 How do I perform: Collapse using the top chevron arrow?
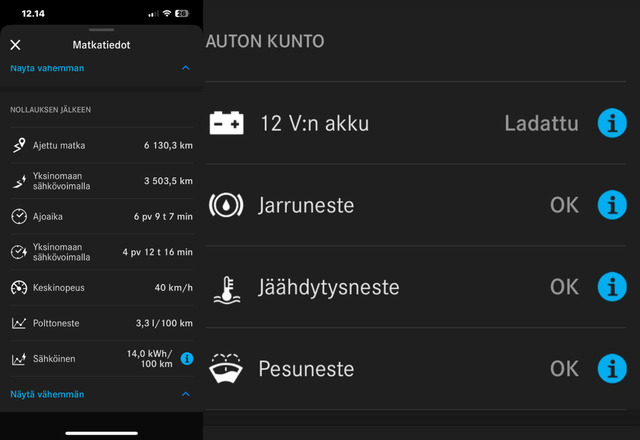(x=186, y=68)
